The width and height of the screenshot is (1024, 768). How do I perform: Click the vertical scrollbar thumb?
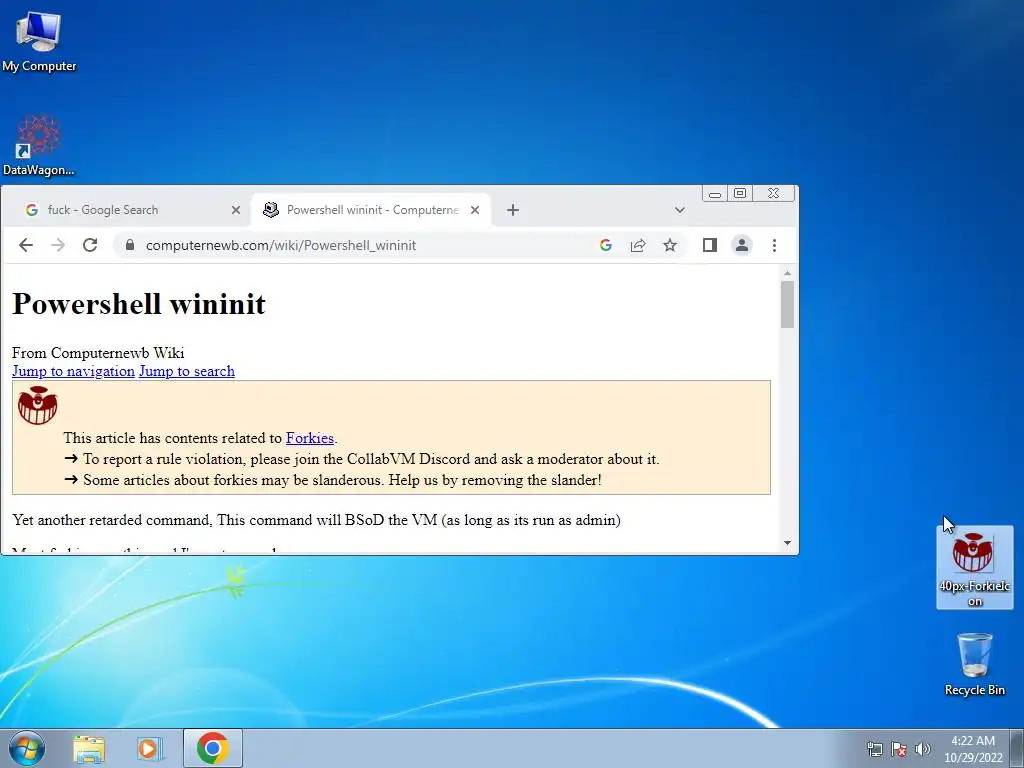787,304
